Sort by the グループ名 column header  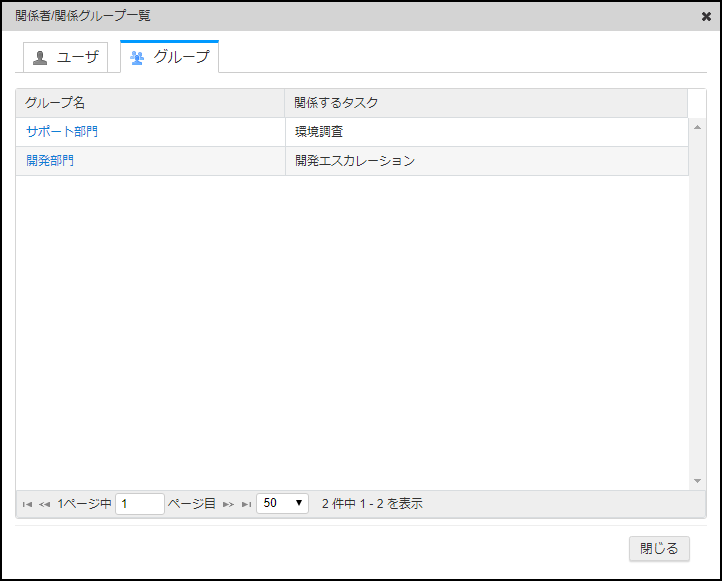(150, 103)
